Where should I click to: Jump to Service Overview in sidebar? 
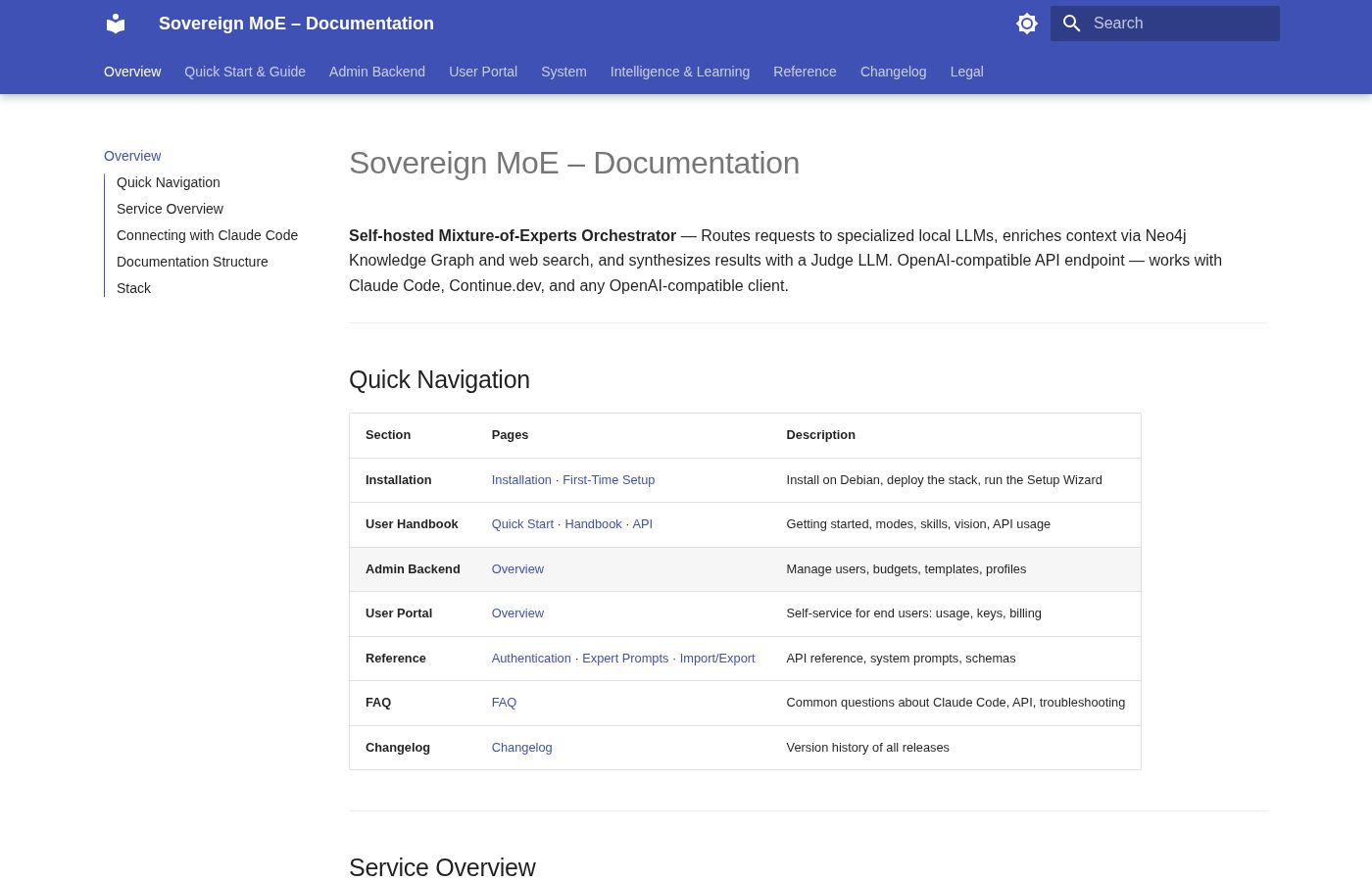(x=170, y=209)
